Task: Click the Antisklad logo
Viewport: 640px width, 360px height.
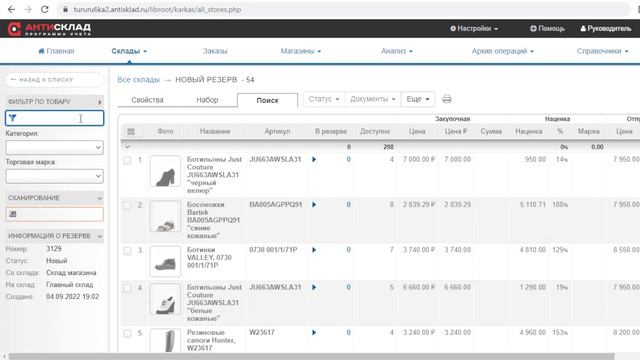Action: [49, 29]
